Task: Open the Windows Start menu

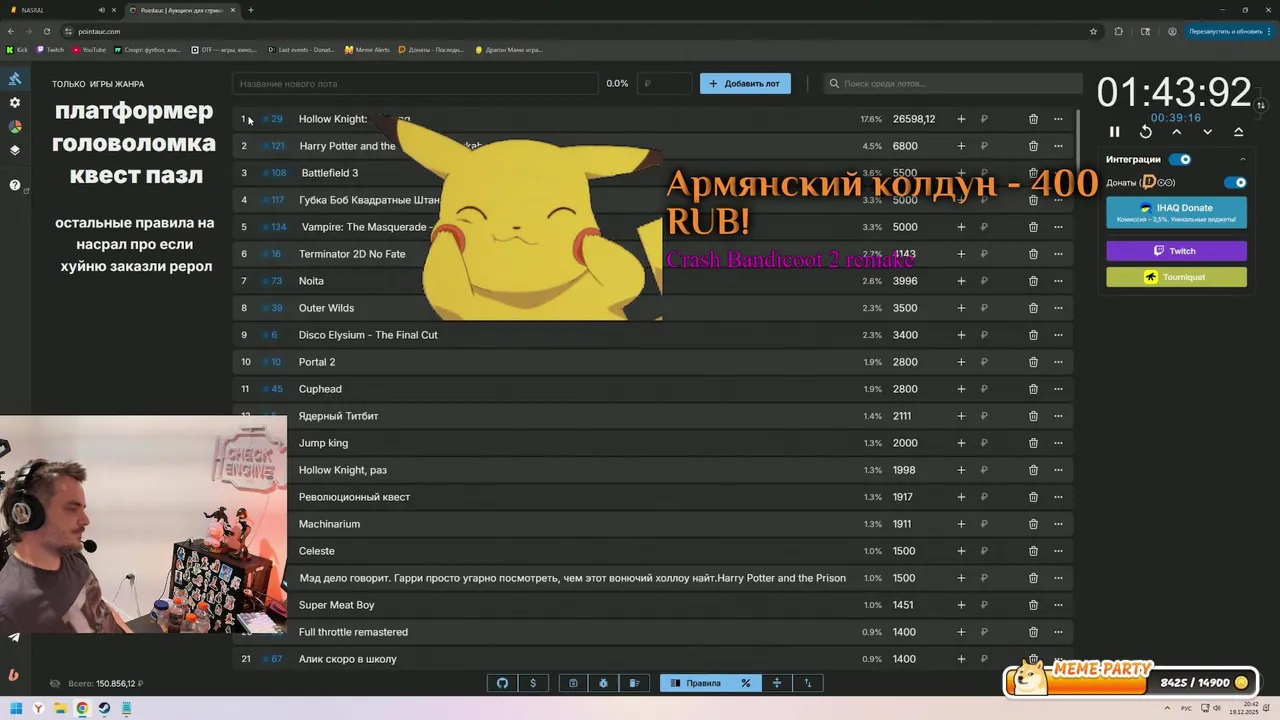Action: pyautogui.click(x=16, y=708)
